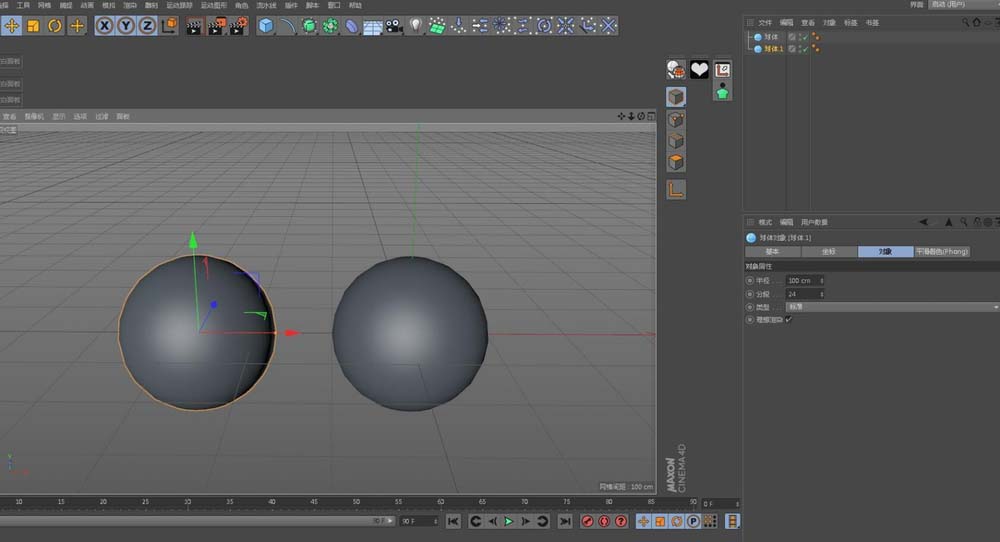The height and width of the screenshot is (542, 1000).
Task: Search in the object manager magnifier
Action: click(966, 22)
